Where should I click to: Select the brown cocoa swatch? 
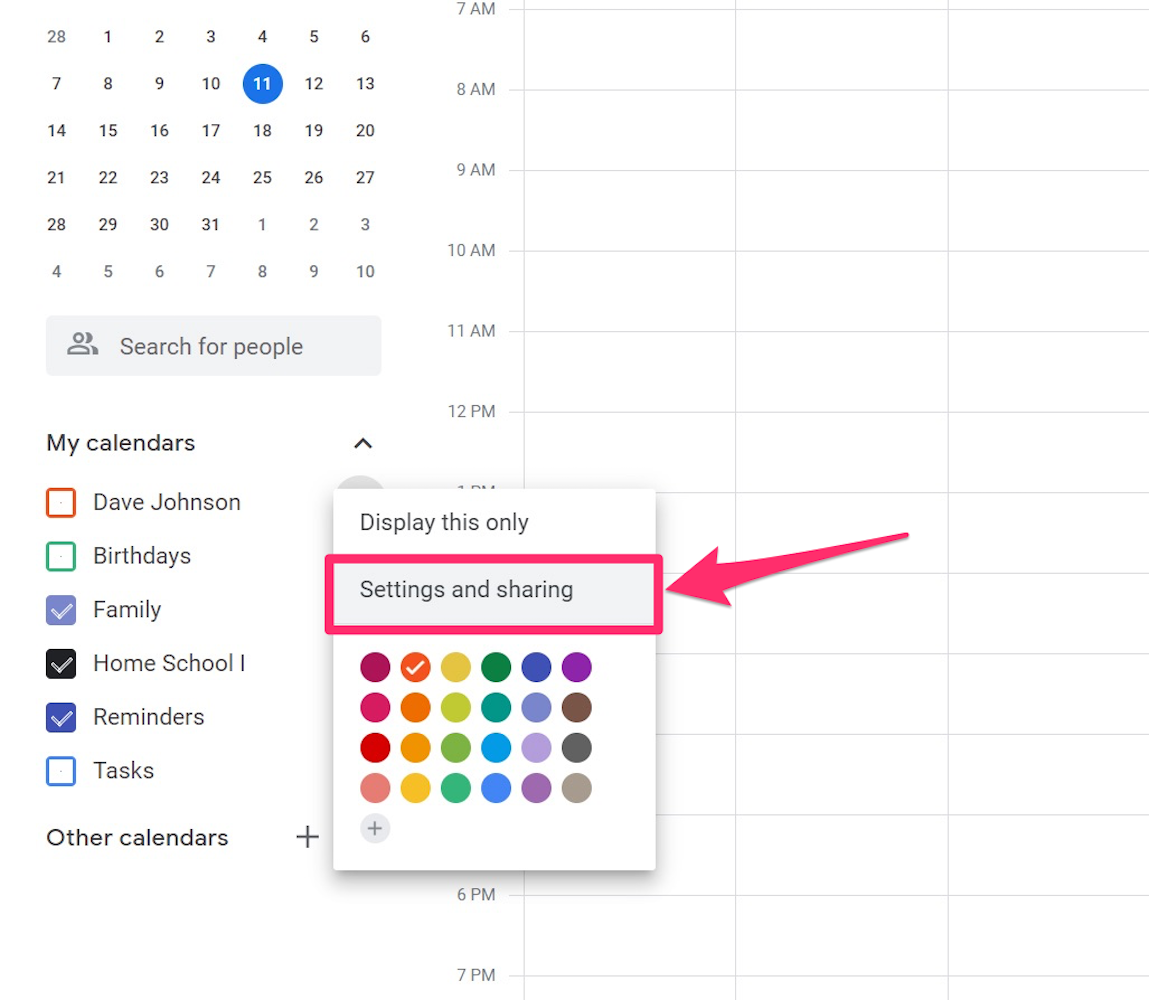[x=577, y=707]
